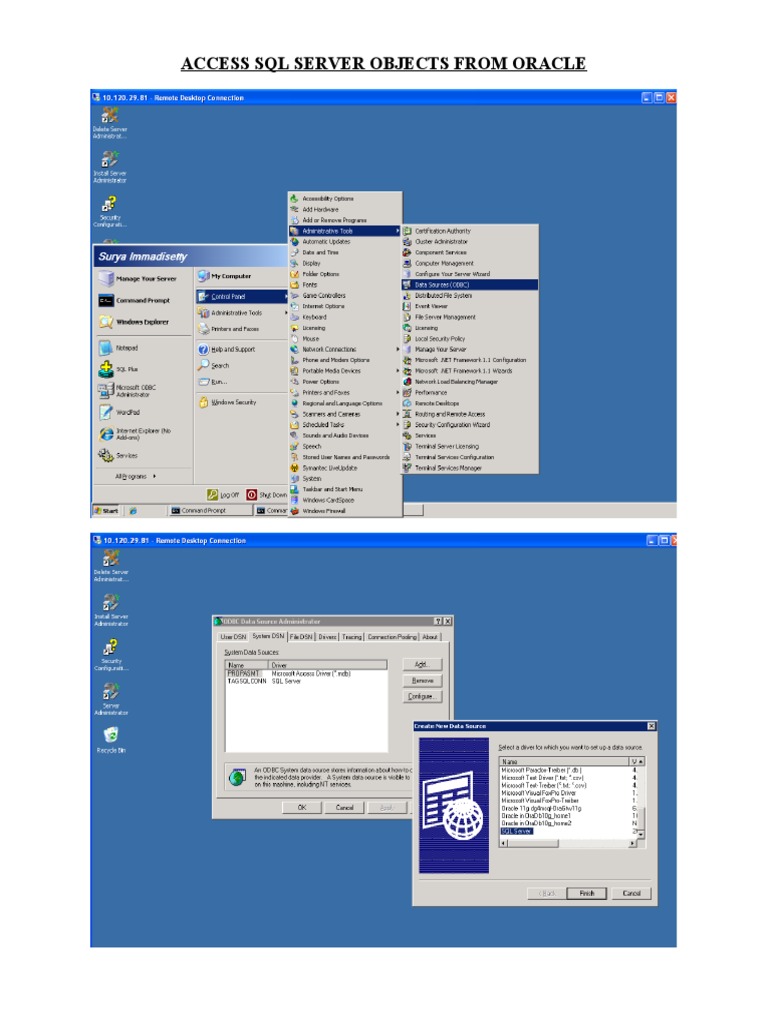This screenshot has width=768, height=1024.
Task: Expand Scheduled Tasks submenu arrow
Action: tap(397, 424)
